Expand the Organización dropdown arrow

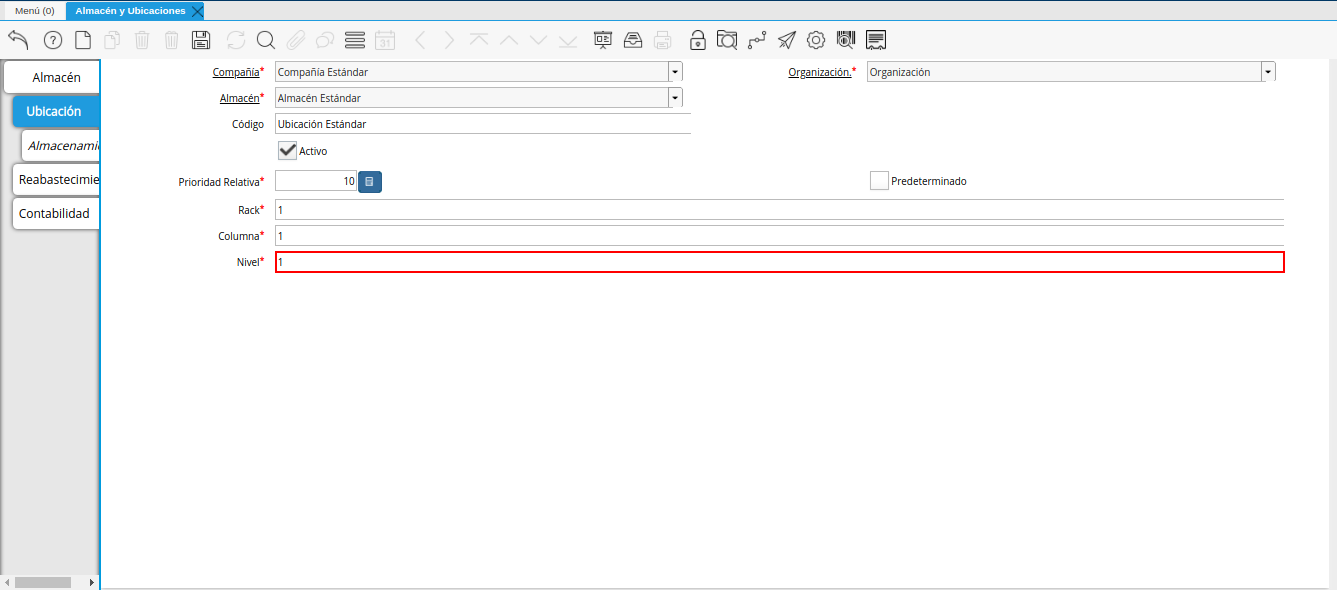[1268, 72]
